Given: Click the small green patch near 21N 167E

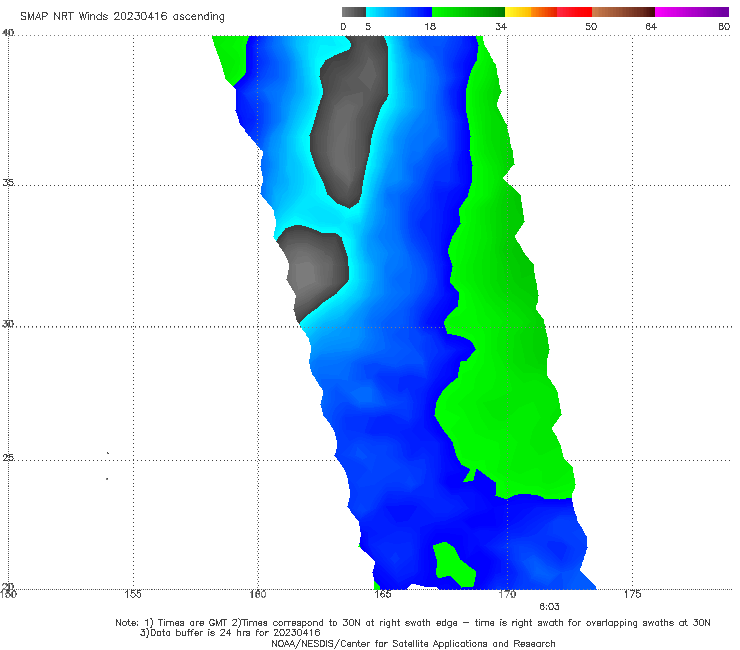Looking at the screenshot, I should pos(453,564).
